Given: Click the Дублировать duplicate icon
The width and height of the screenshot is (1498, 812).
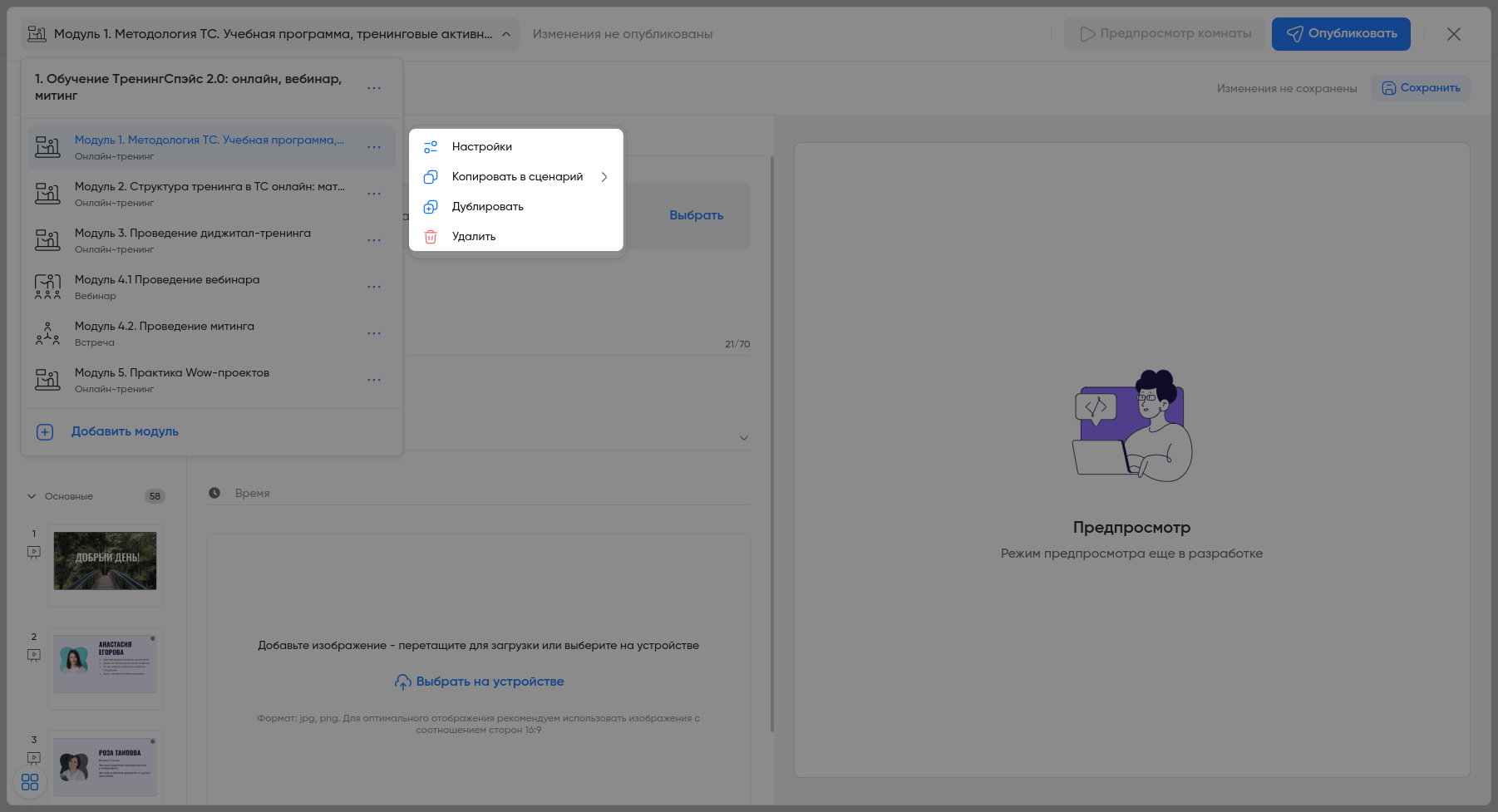Looking at the screenshot, I should (x=431, y=207).
